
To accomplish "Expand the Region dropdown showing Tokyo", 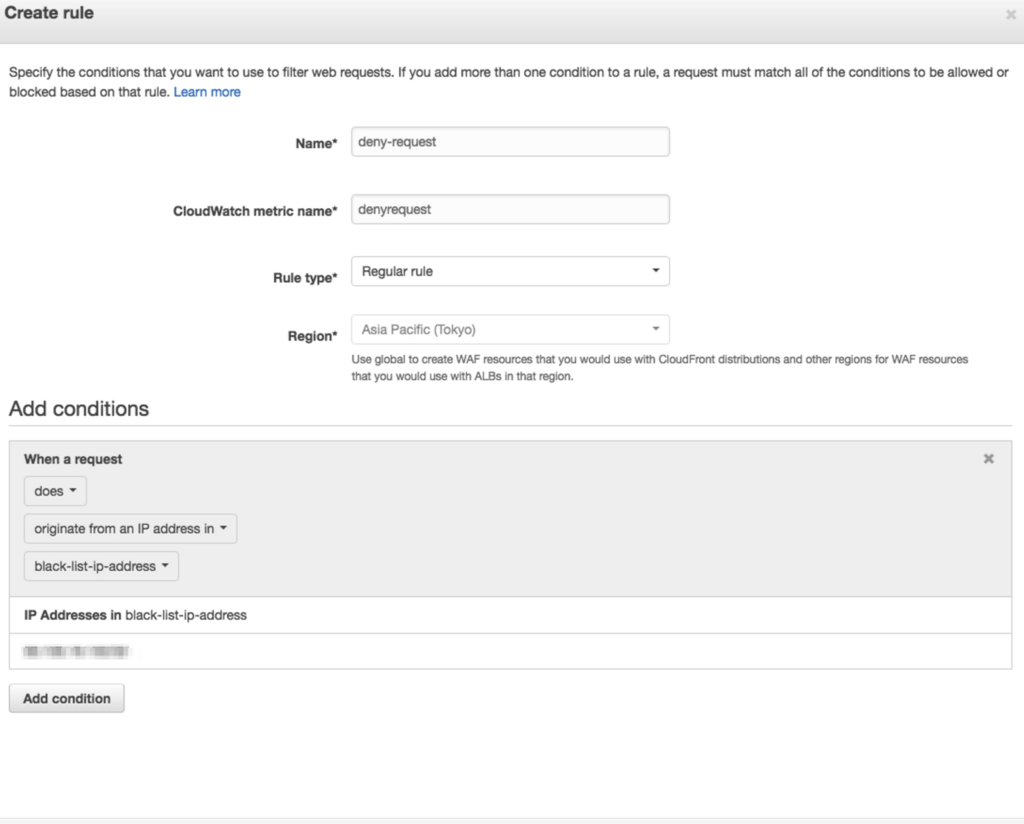I will (510, 329).
